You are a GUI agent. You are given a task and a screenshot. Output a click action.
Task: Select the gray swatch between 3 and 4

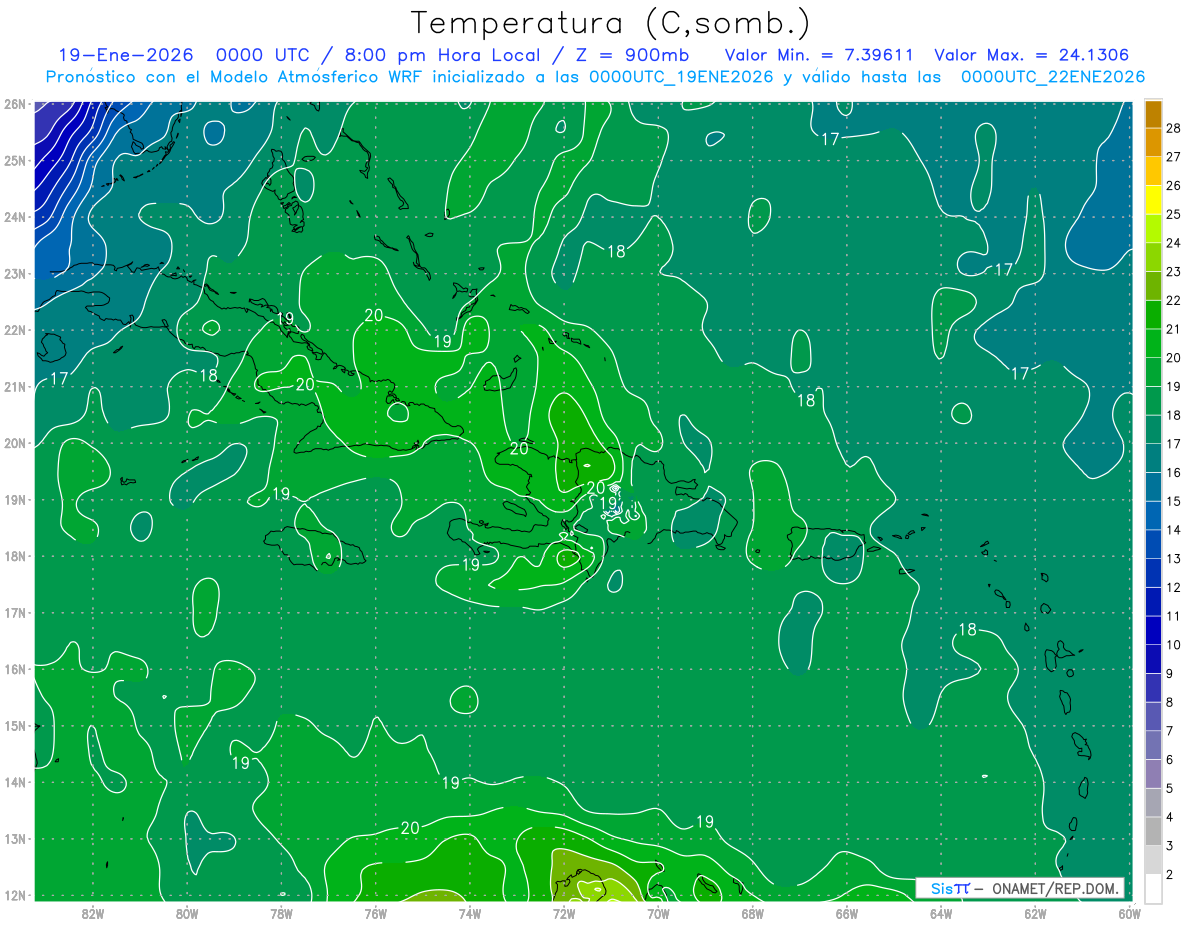click(1153, 830)
